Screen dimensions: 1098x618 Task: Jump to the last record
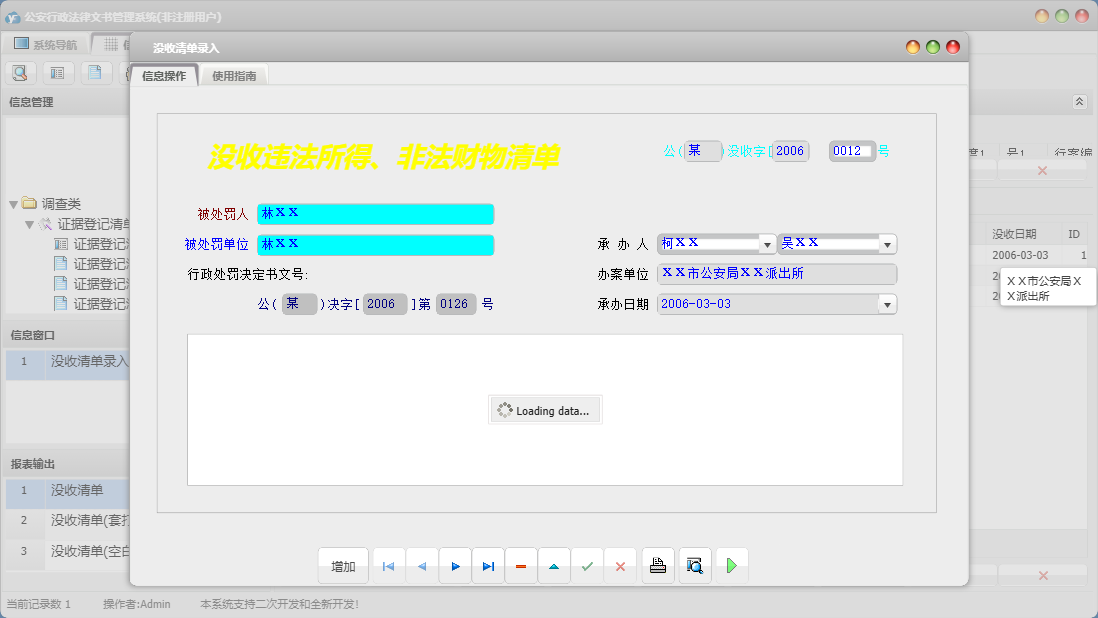coord(488,566)
